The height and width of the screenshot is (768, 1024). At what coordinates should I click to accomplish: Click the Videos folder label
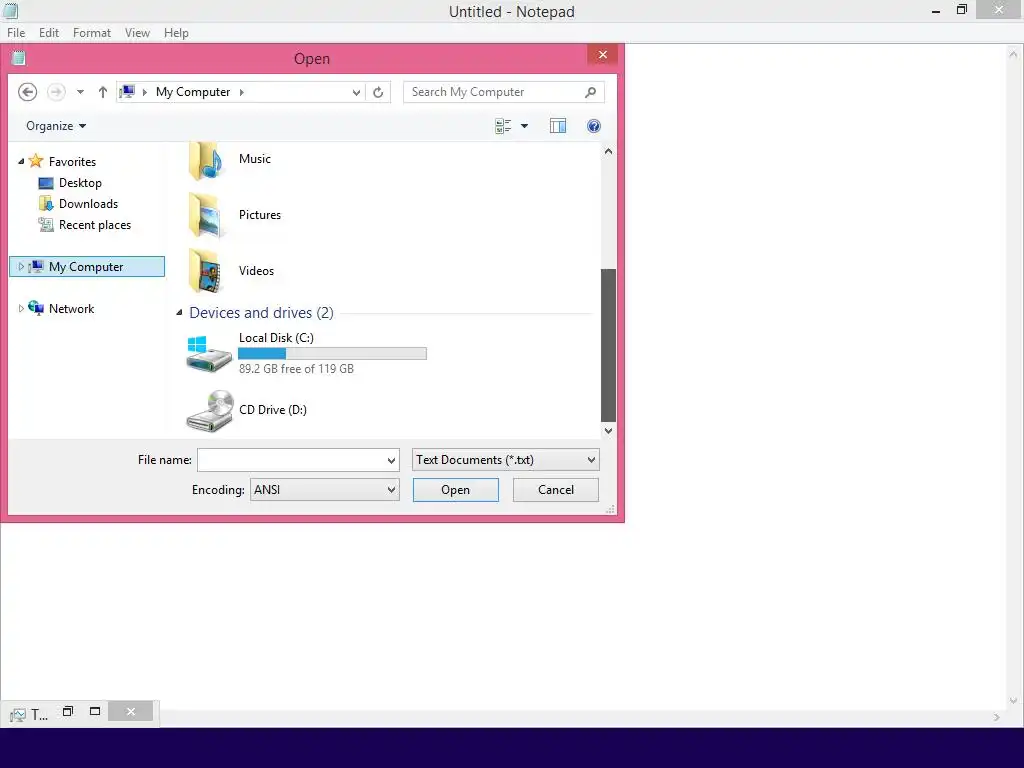(x=256, y=270)
